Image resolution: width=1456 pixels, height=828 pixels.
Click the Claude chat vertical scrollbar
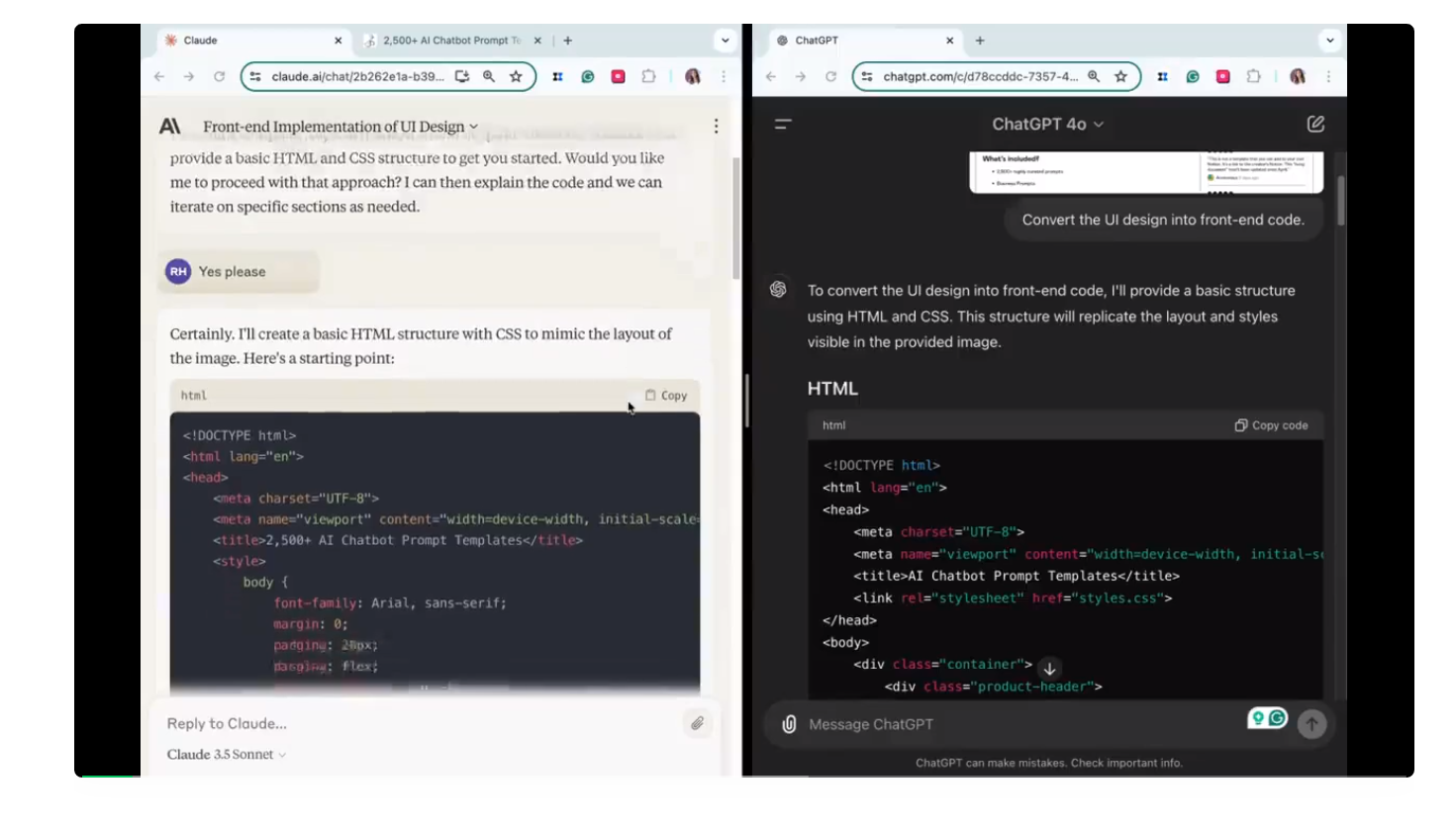point(736,218)
